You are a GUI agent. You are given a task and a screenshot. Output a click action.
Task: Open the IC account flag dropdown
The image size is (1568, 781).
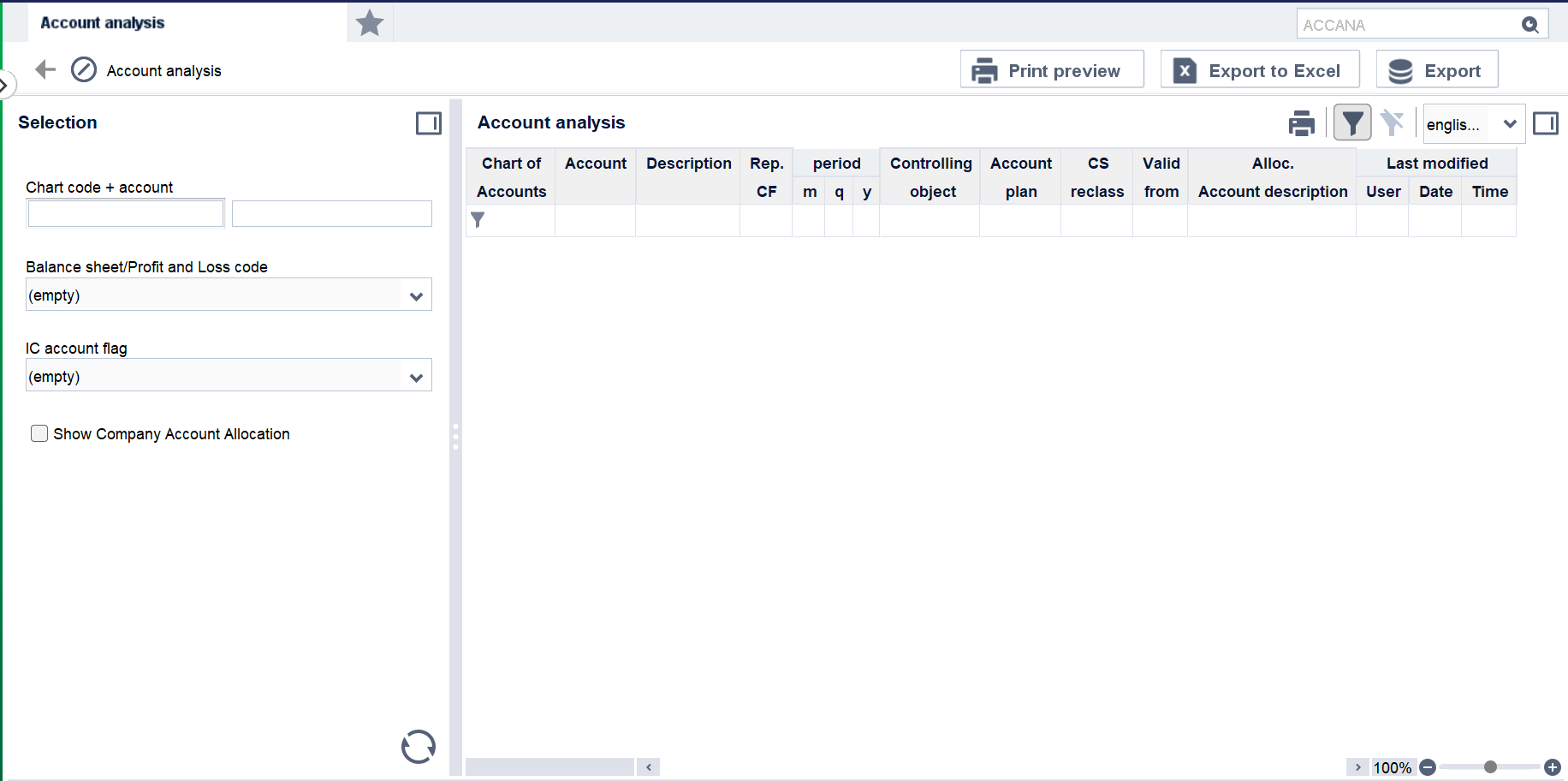point(229,375)
